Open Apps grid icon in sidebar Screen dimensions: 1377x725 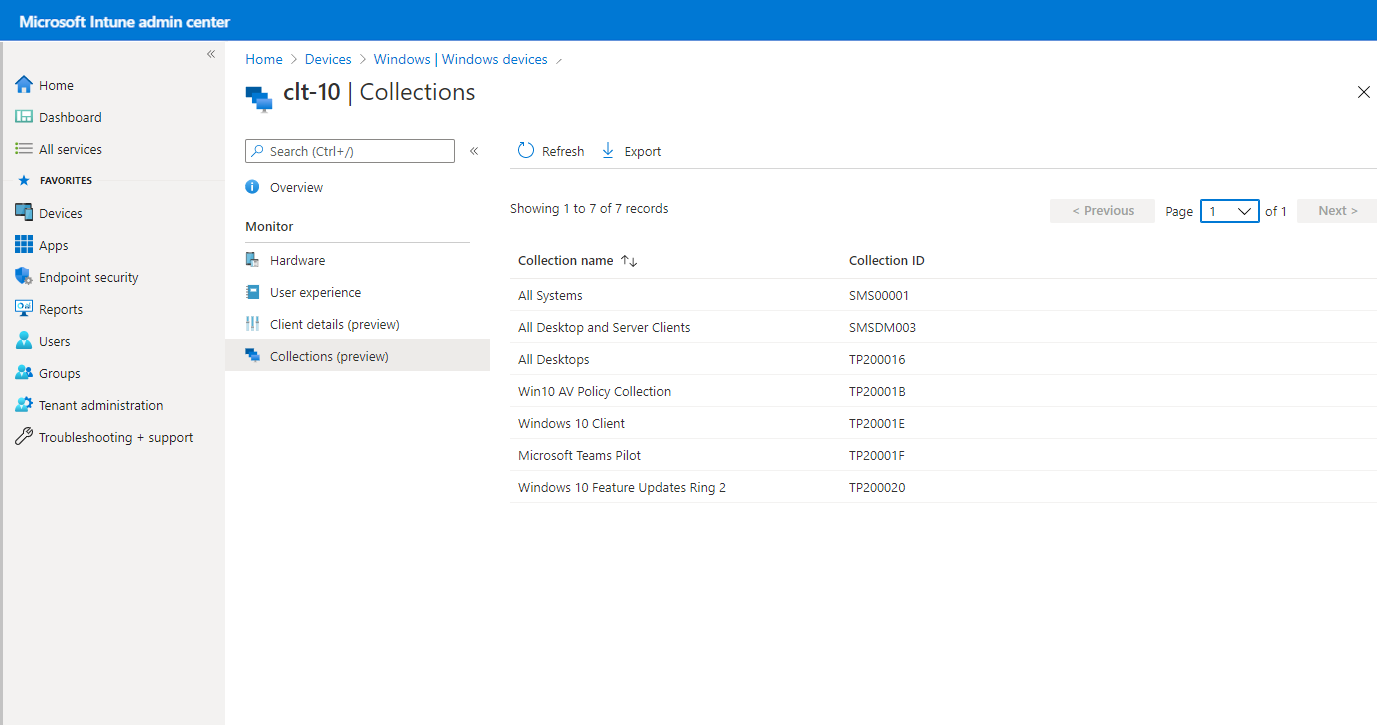click(x=24, y=245)
